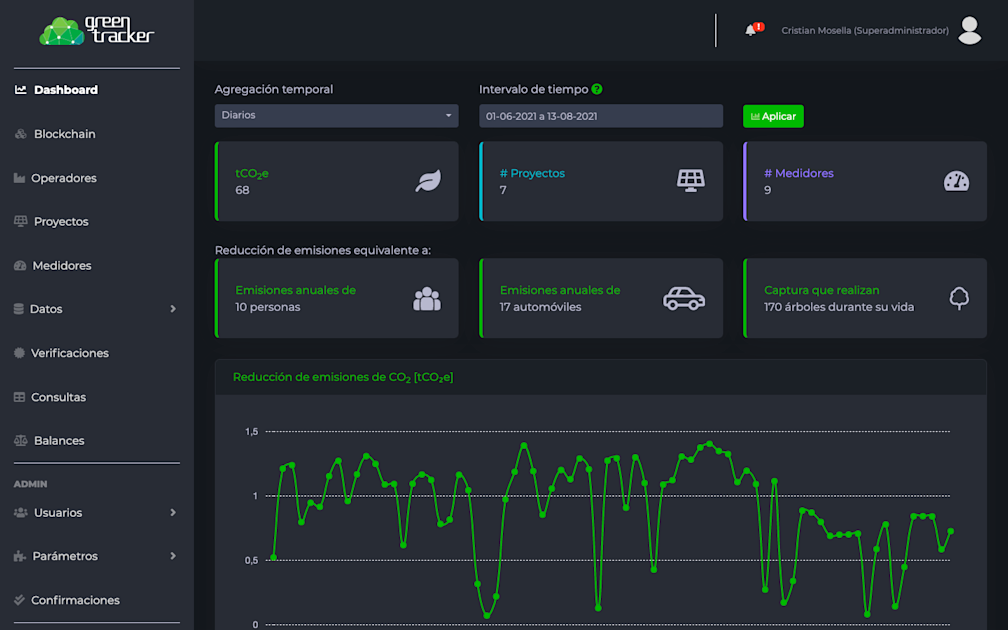Image resolution: width=1008 pixels, height=630 pixels.
Task: Switch to the Dashboard section
Action: click(67, 89)
